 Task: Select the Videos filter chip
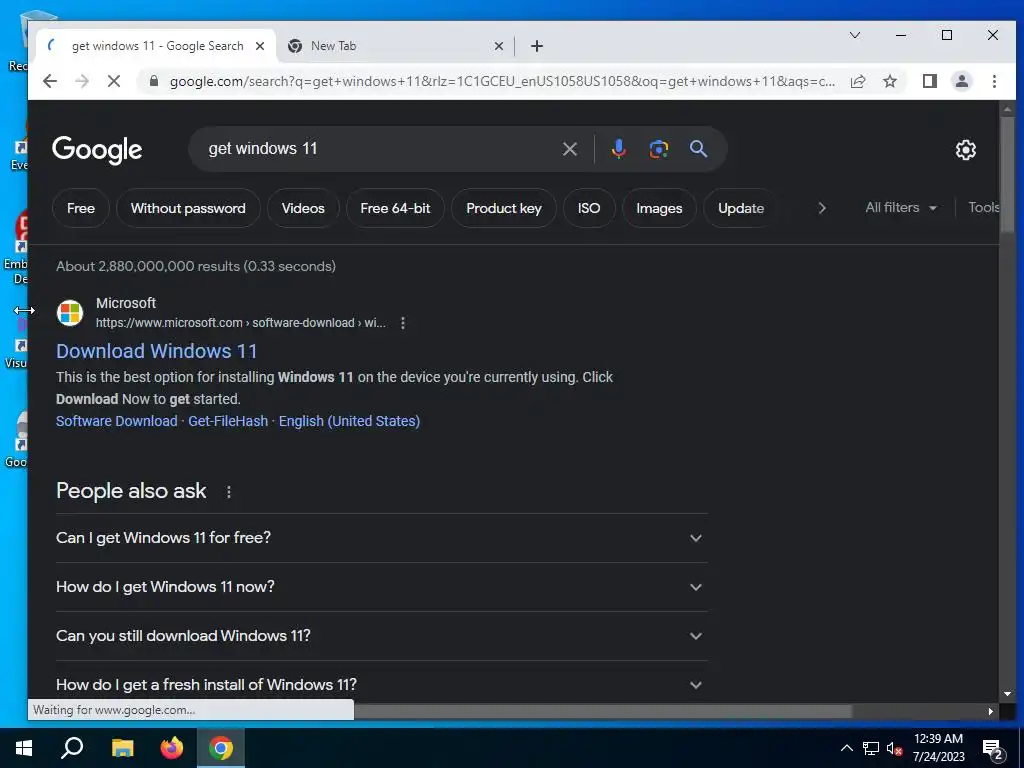click(x=303, y=208)
